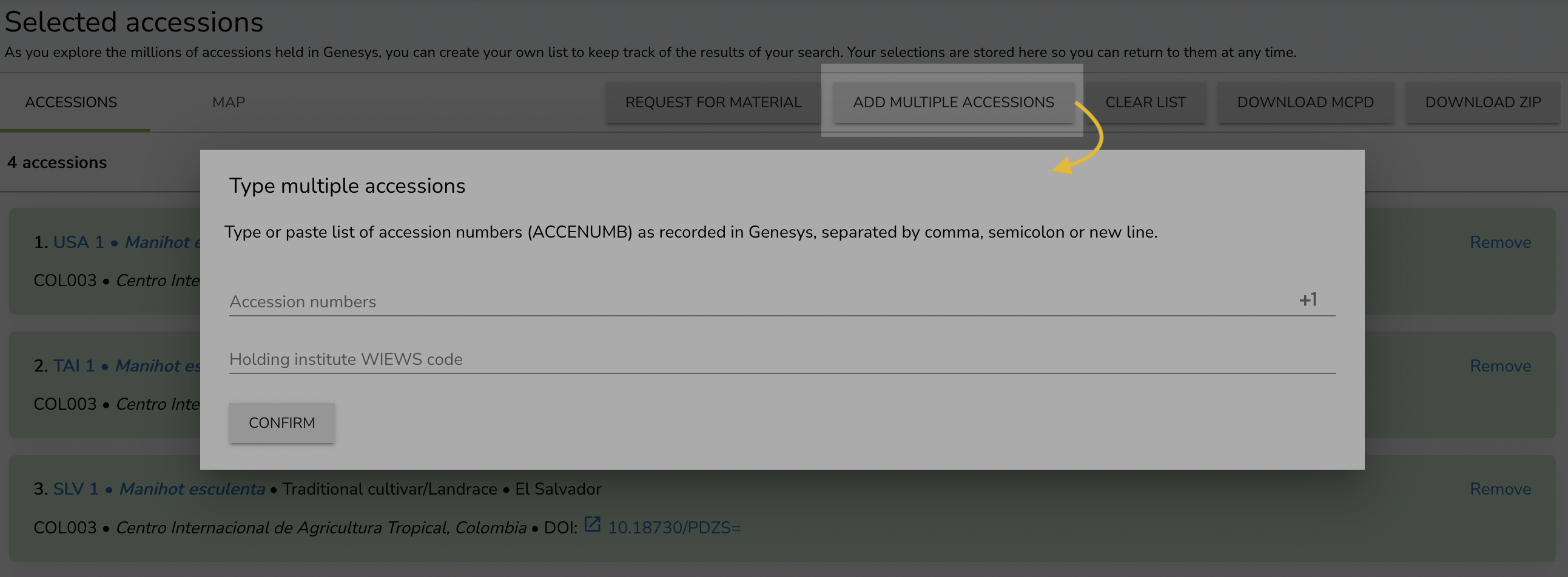Click the external link icon beside DOI
This screenshot has width=1568, height=577.
click(592, 524)
